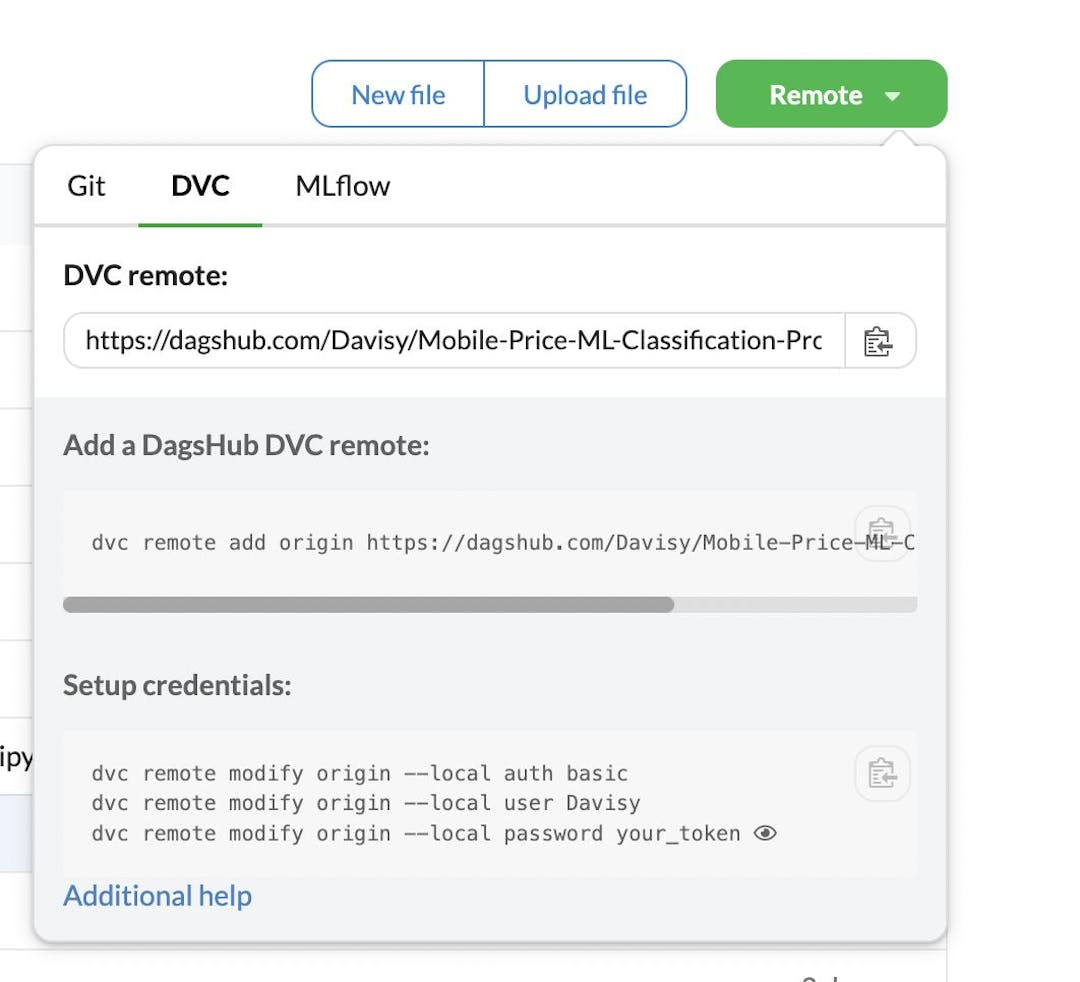Click inside the DVC remote URL field
The width and height of the screenshot is (1080, 982).
(450, 340)
